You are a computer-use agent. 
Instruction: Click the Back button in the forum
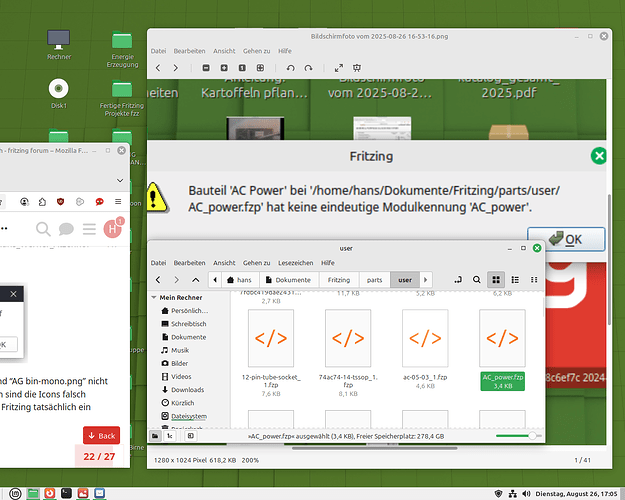tap(102, 435)
